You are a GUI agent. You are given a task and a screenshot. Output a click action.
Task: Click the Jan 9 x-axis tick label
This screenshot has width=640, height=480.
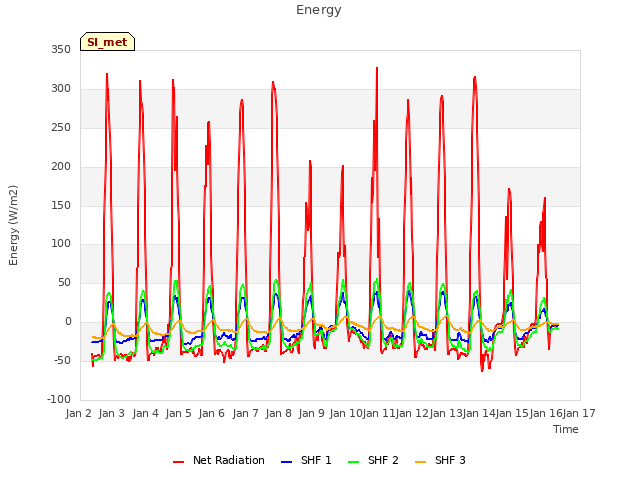tap(312, 413)
